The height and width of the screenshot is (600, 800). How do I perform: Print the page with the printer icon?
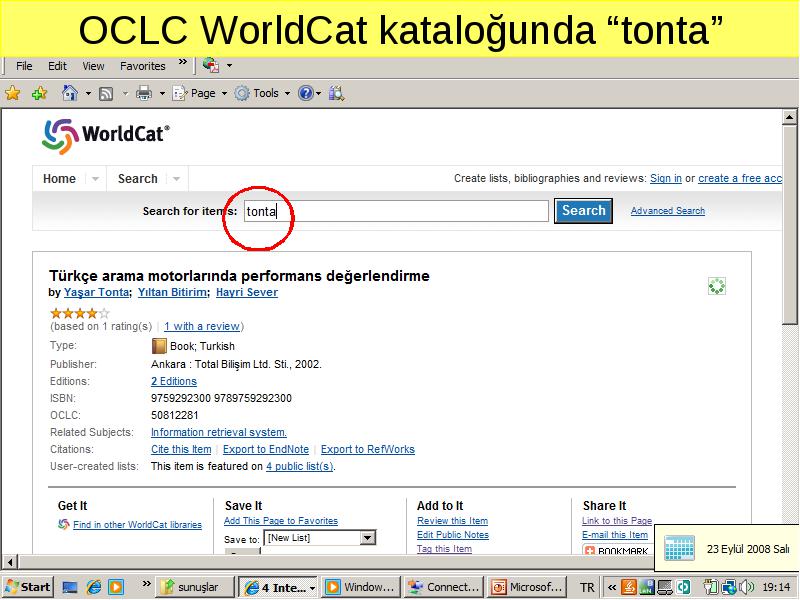point(144,93)
